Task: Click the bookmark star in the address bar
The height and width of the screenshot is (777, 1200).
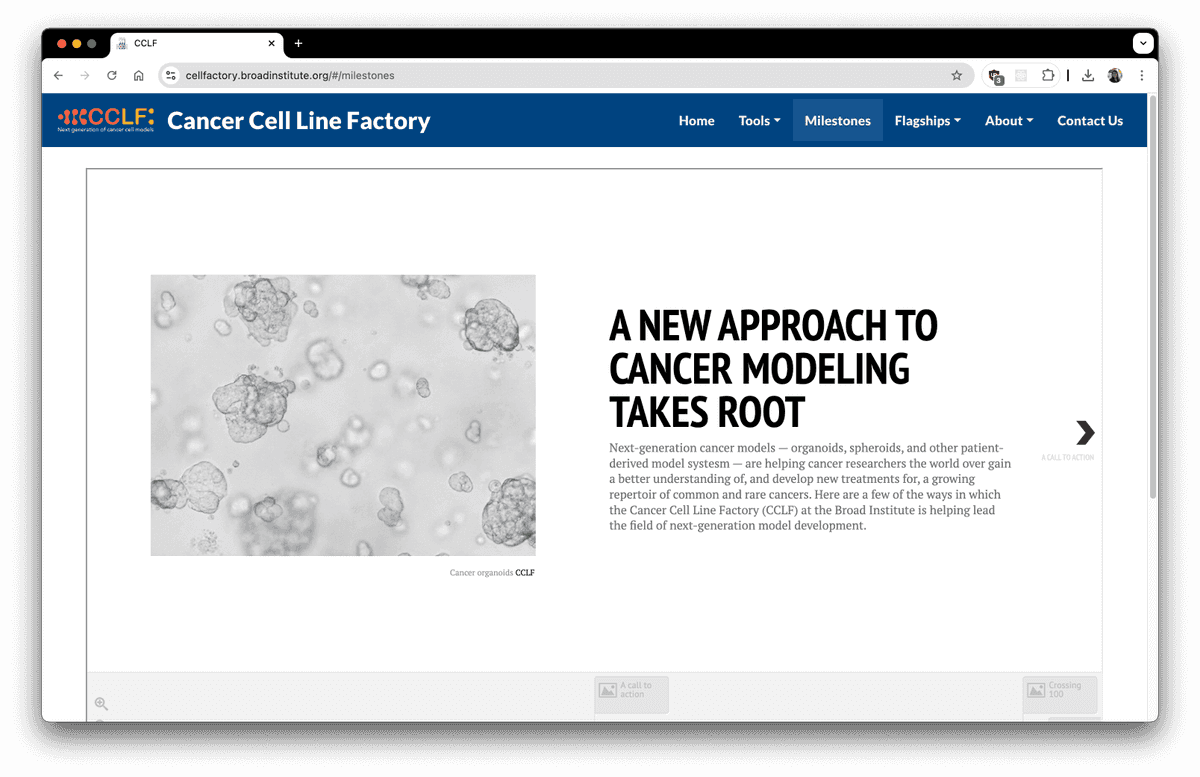Action: (x=956, y=75)
